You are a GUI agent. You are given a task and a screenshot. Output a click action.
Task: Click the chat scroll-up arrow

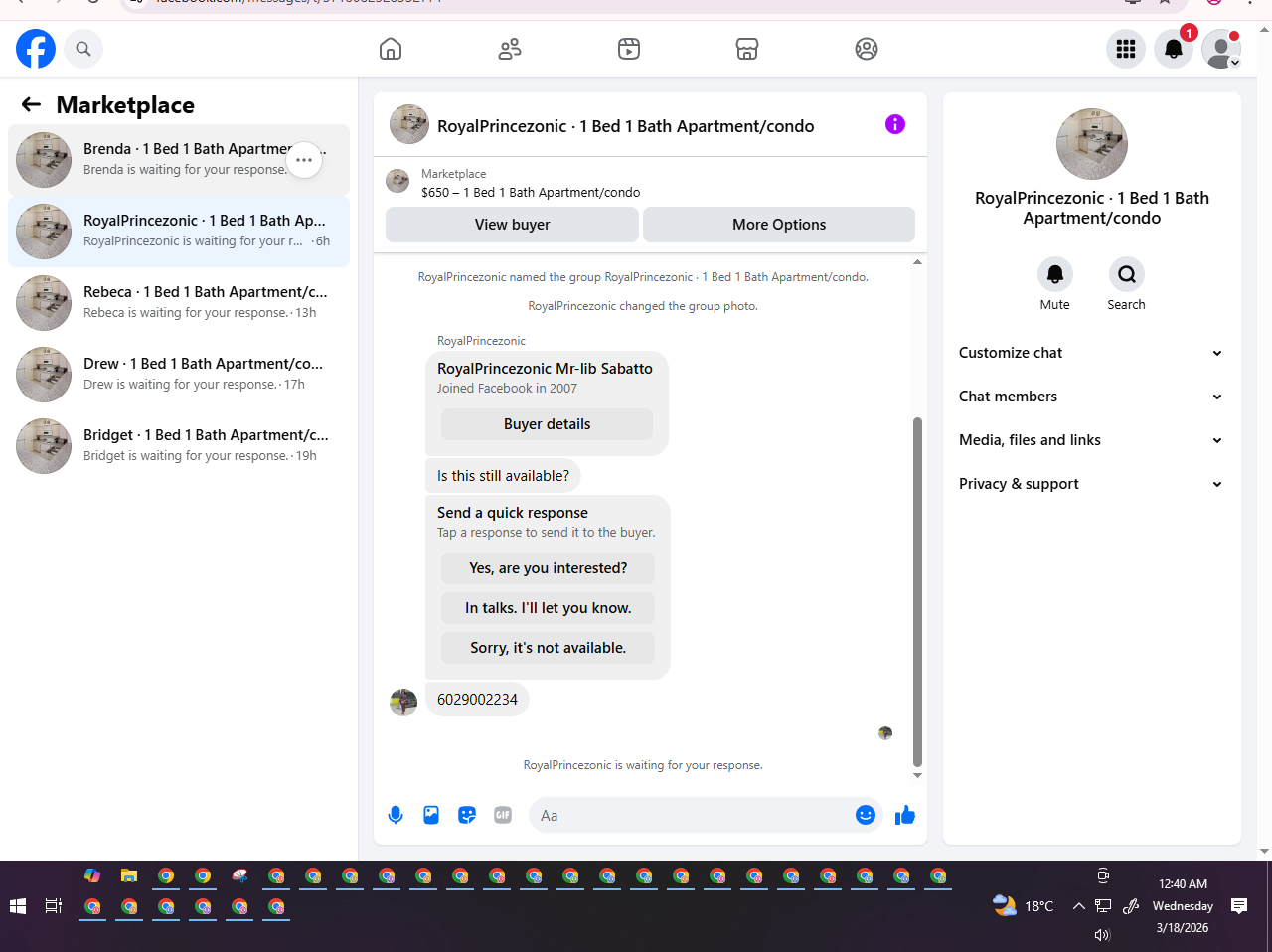coord(917,262)
